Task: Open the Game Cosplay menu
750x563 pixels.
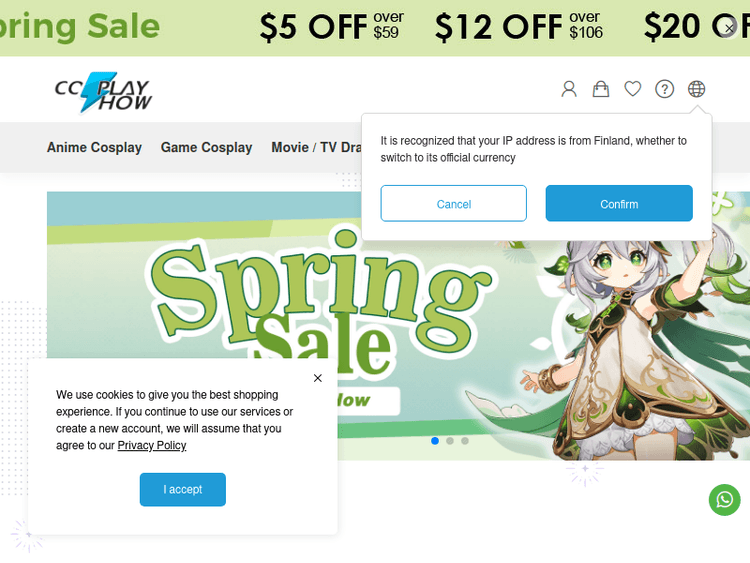Action: point(206,147)
